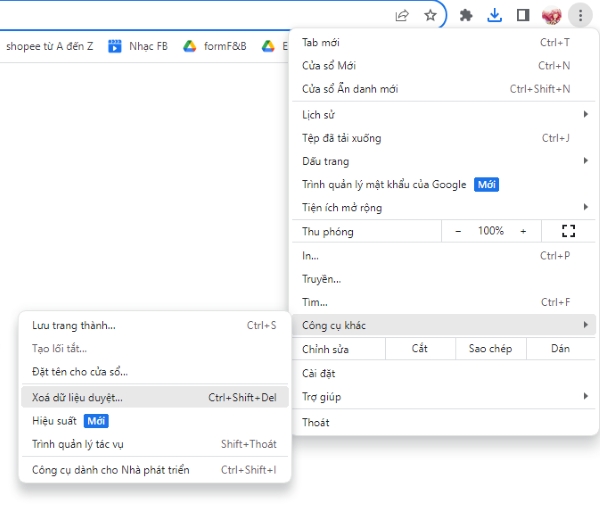600x513 pixels.
Task: Open the downloads arrow icon in toolbar
Action: coord(494,15)
